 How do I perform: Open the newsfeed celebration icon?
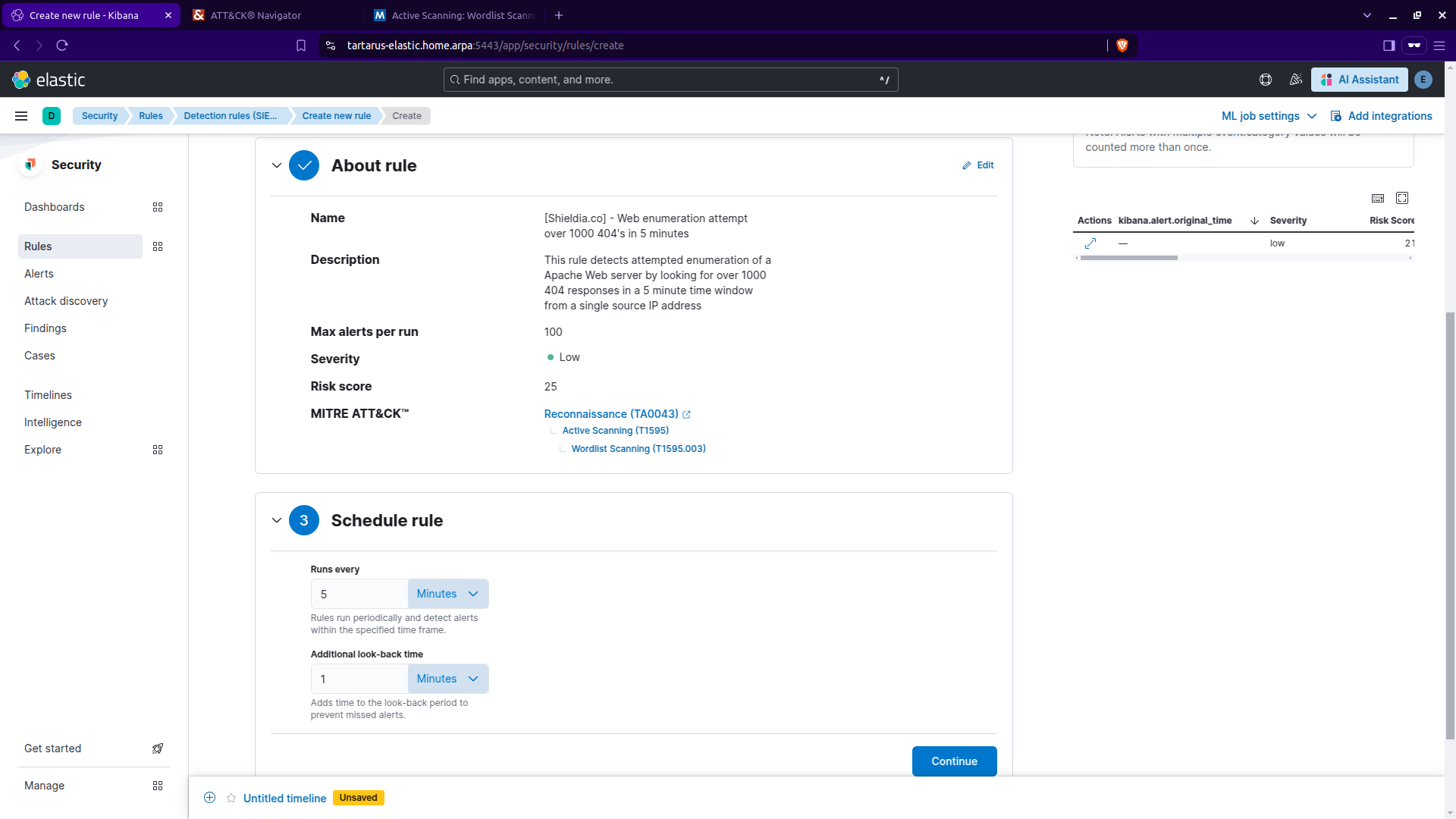(1296, 80)
